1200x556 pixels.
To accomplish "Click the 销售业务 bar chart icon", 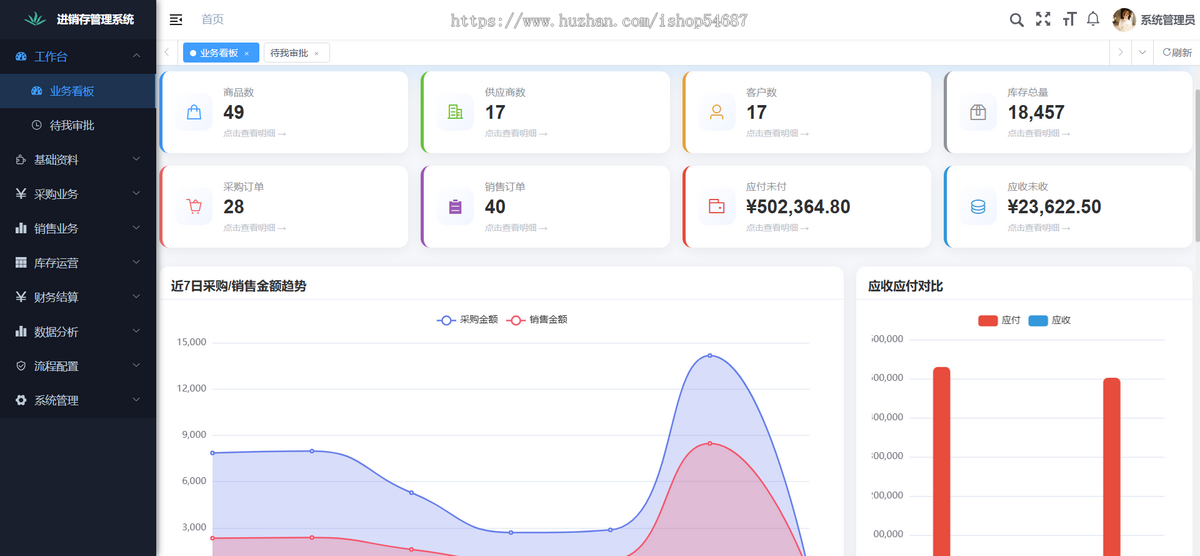I will click(21, 228).
